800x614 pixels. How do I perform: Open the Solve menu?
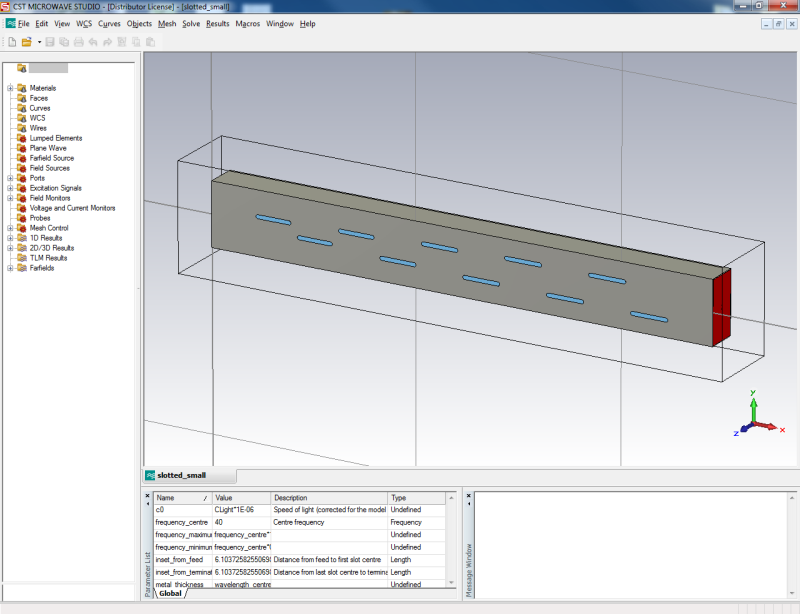[x=191, y=23]
